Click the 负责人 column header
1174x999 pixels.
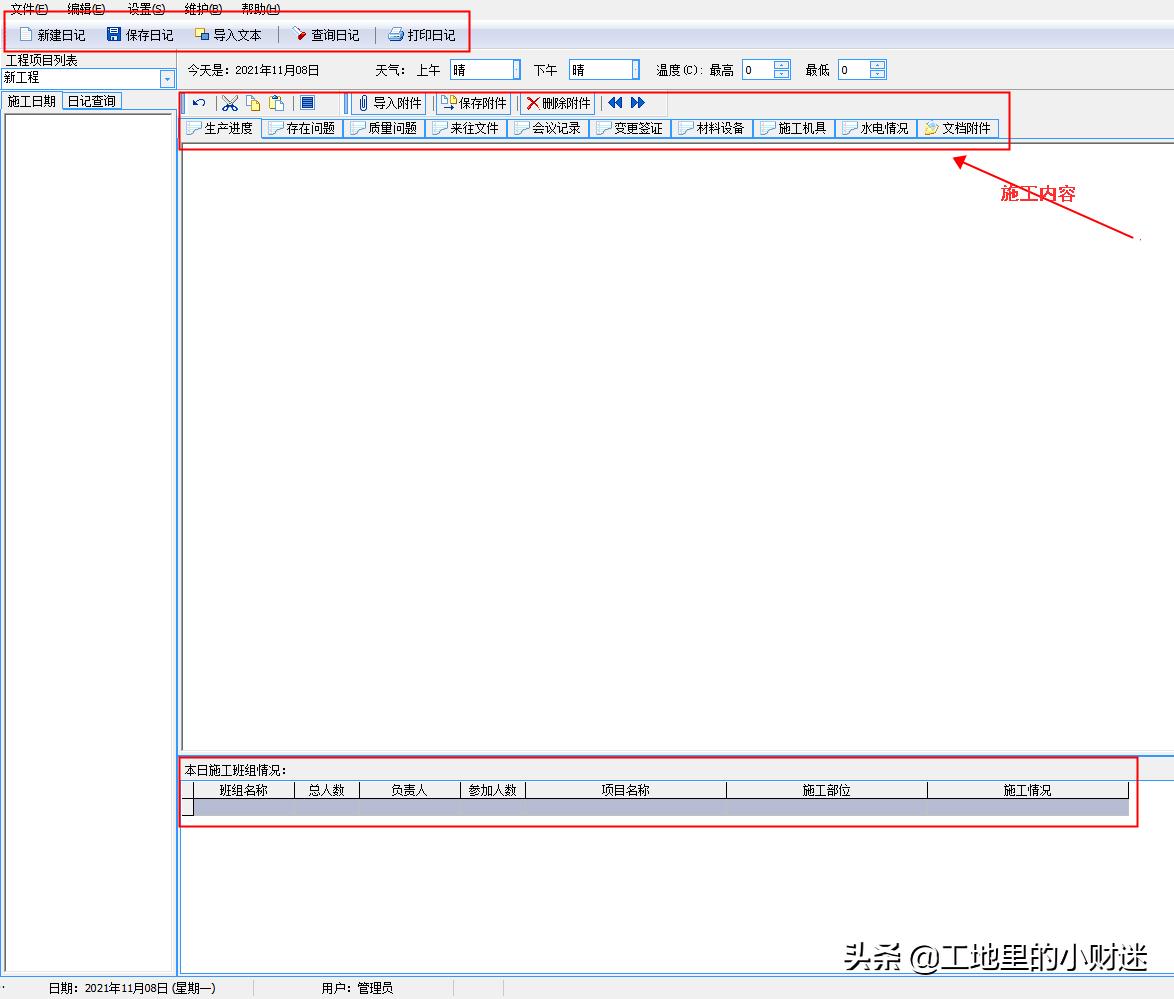(x=410, y=790)
